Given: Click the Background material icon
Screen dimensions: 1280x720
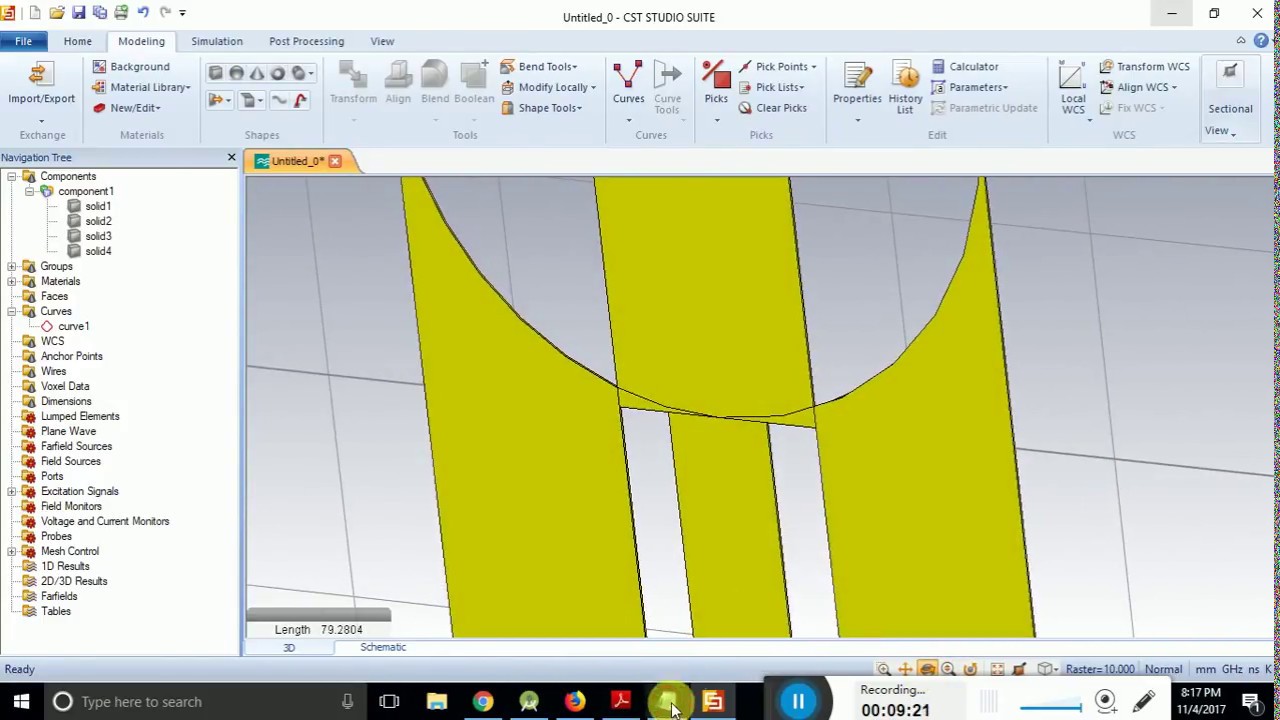Looking at the screenshot, I should click(x=100, y=67).
